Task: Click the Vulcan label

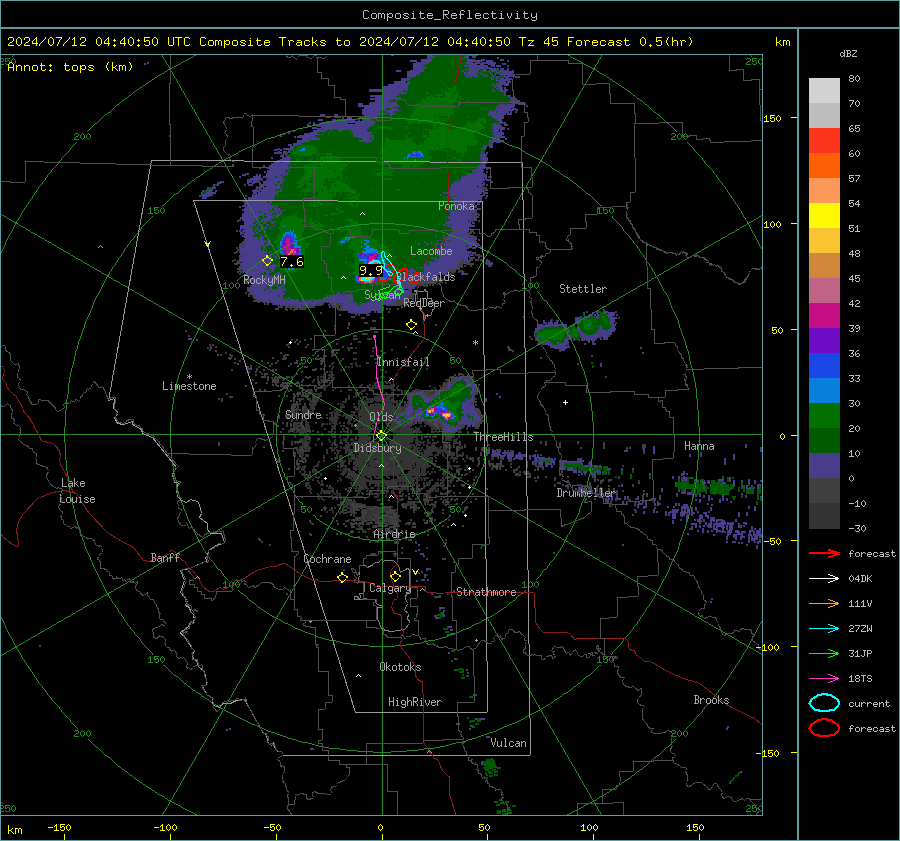Action: [508, 743]
